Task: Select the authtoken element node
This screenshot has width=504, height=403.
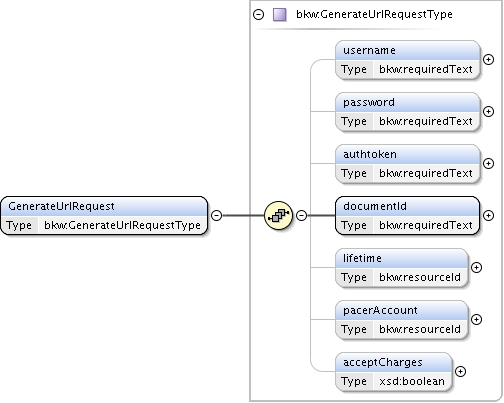Action: point(408,164)
